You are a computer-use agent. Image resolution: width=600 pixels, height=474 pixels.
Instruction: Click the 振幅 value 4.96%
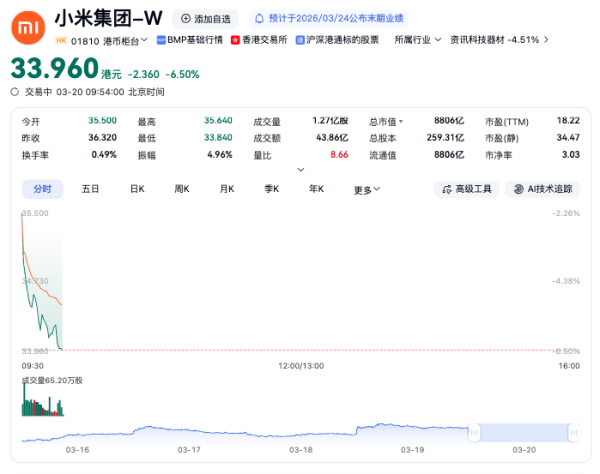pos(220,155)
